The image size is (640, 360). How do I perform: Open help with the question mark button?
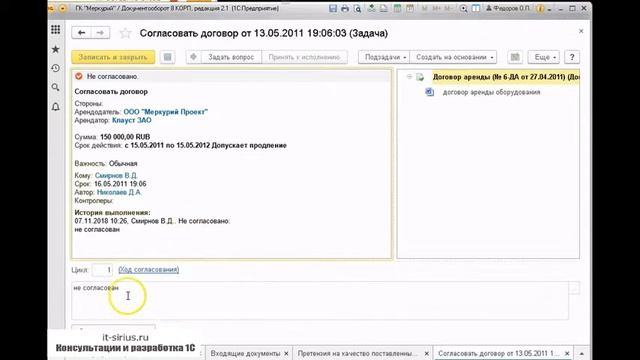point(572,57)
